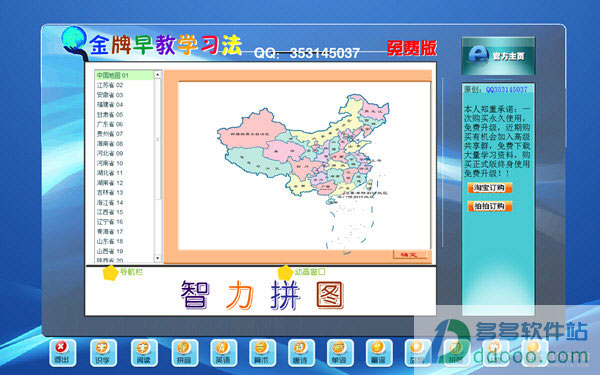600x375 pixels.
Task: Select 江苏省 02 in the list
Action: (124, 85)
